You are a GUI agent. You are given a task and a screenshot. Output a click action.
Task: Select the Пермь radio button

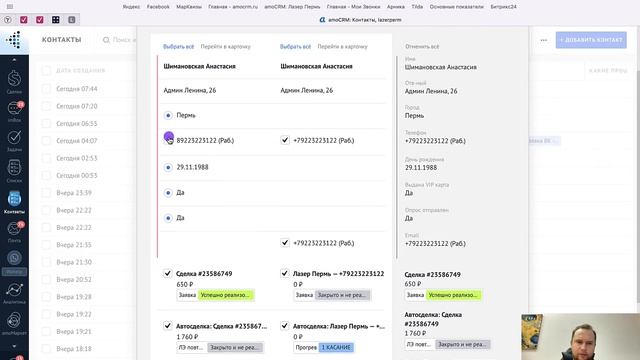tap(168, 116)
